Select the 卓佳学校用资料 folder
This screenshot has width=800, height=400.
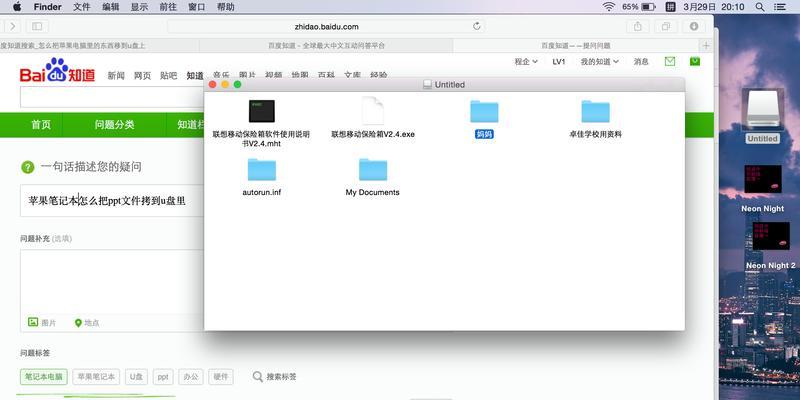coord(595,119)
